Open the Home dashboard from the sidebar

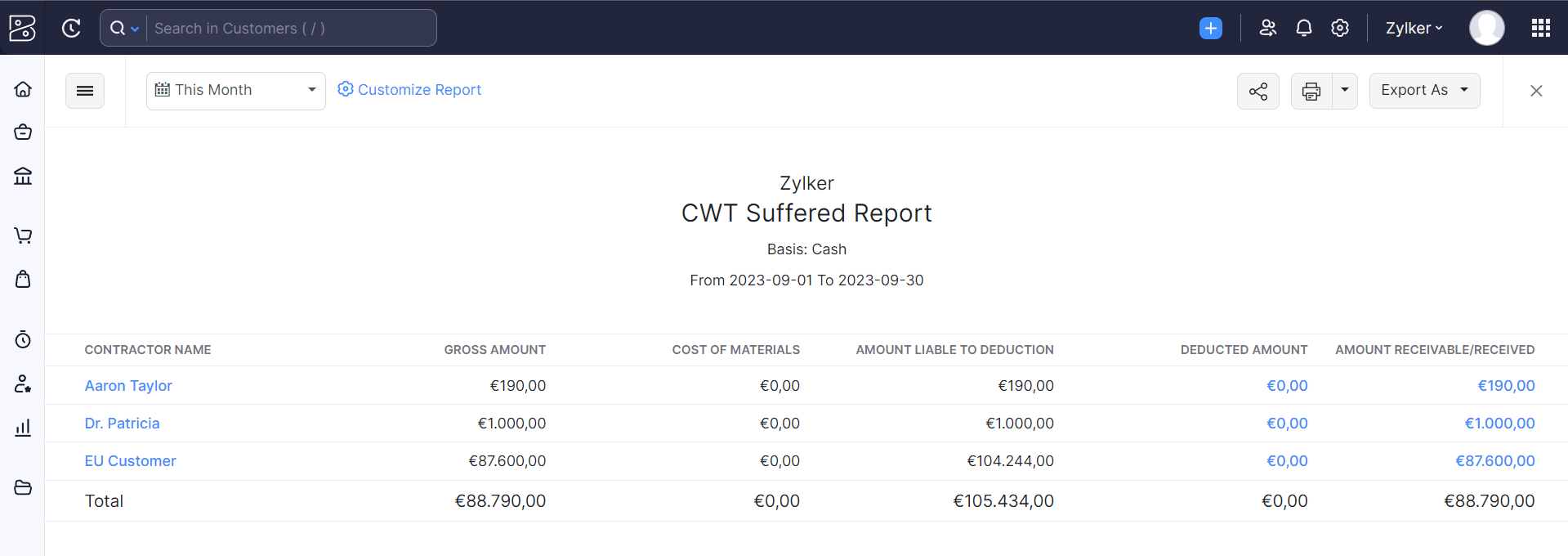point(22,88)
